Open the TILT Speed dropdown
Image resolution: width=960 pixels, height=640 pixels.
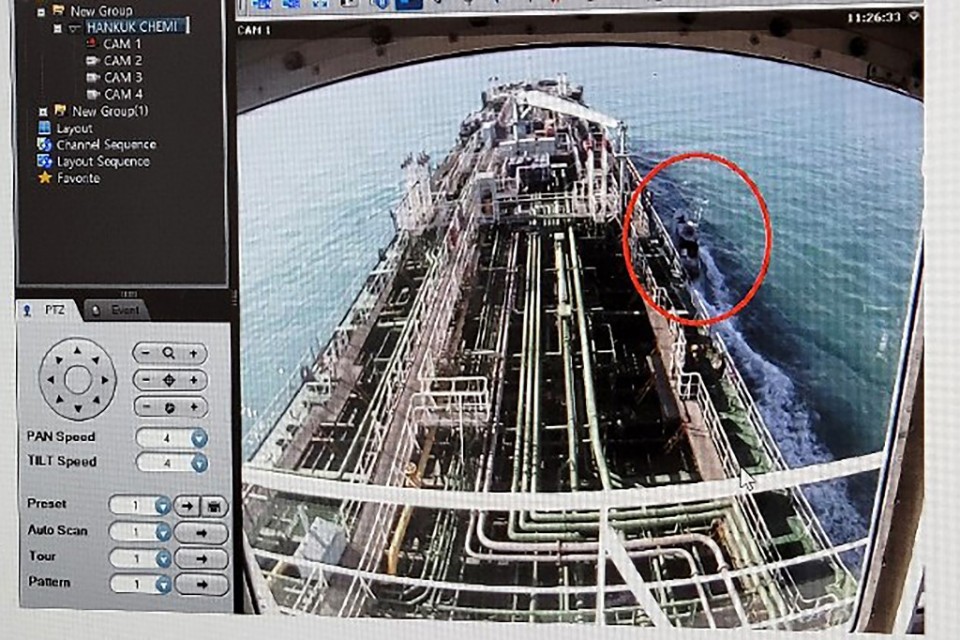coord(199,462)
